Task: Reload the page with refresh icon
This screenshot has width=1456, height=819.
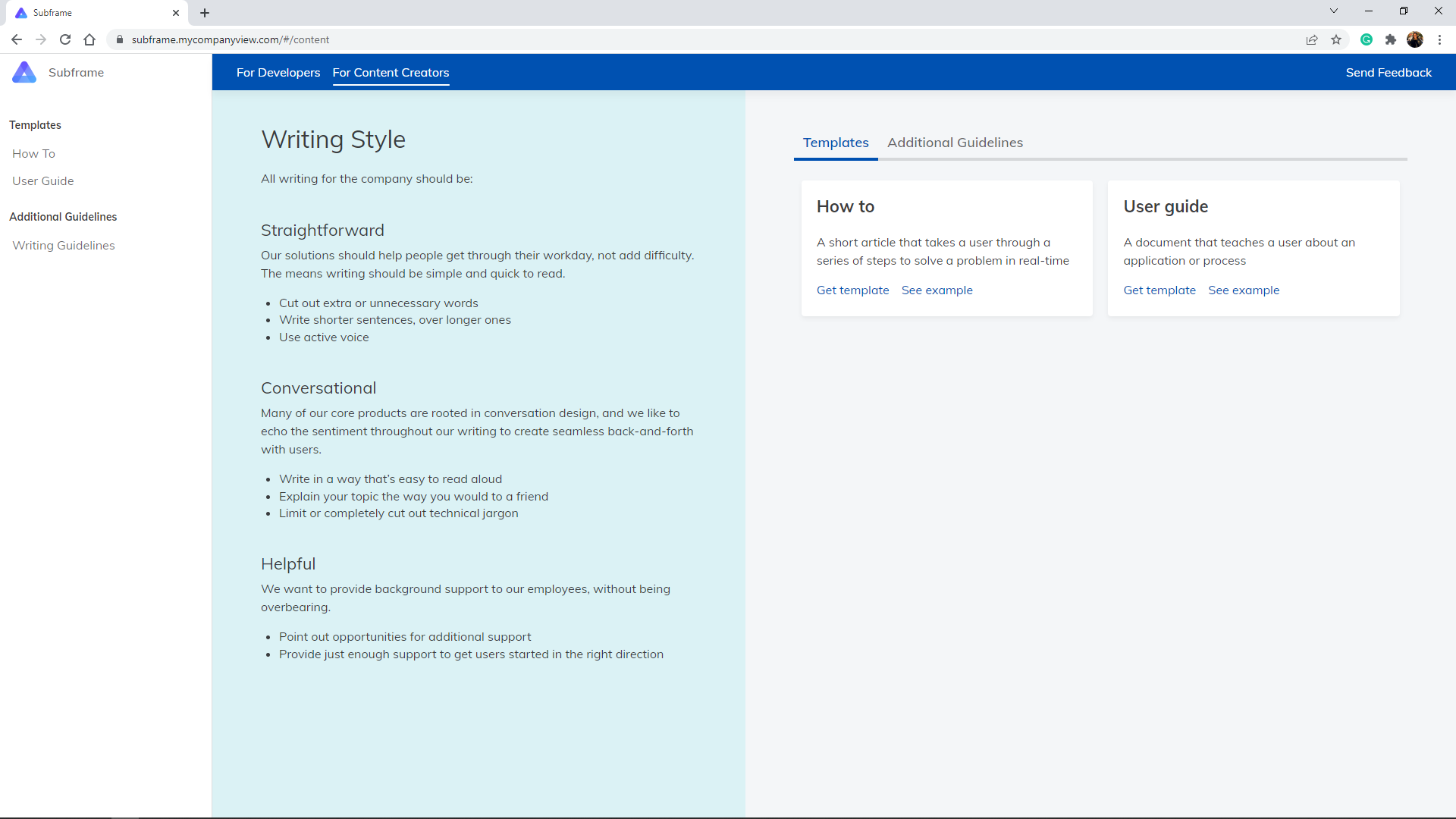Action: click(x=65, y=39)
